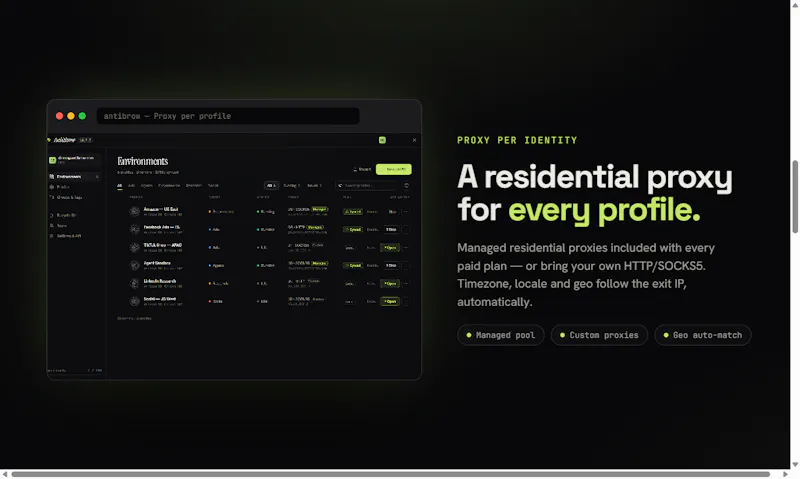Click the horizontal scrollbar left arrow

[x=5, y=474]
